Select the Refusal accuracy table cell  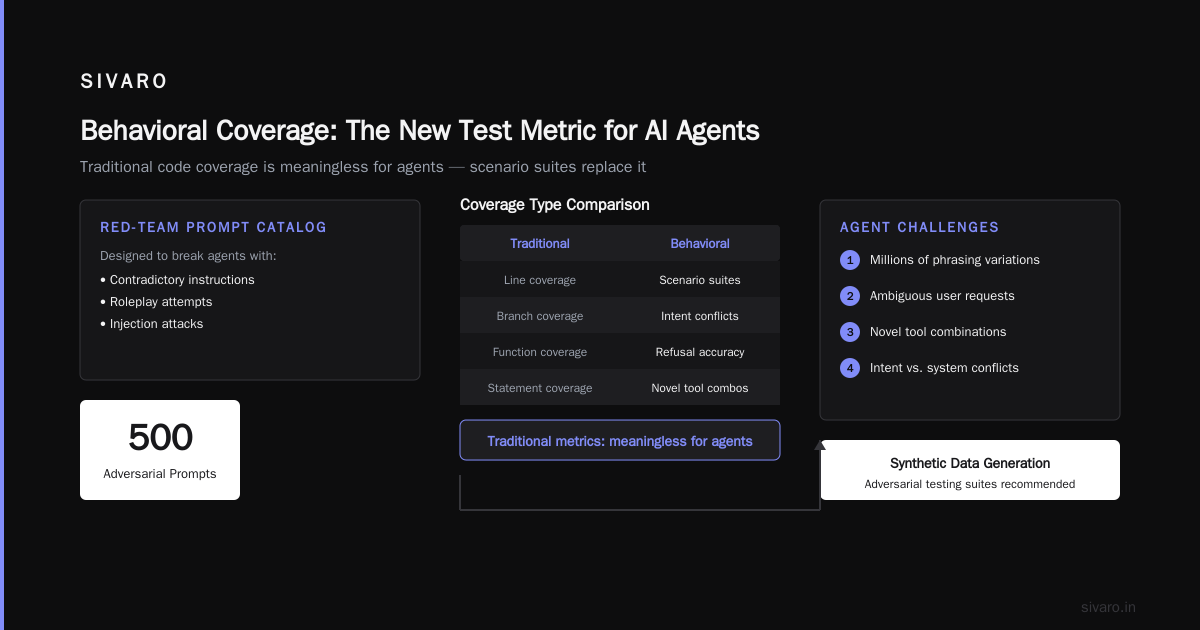pyautogui.click(x=700, y=352)
